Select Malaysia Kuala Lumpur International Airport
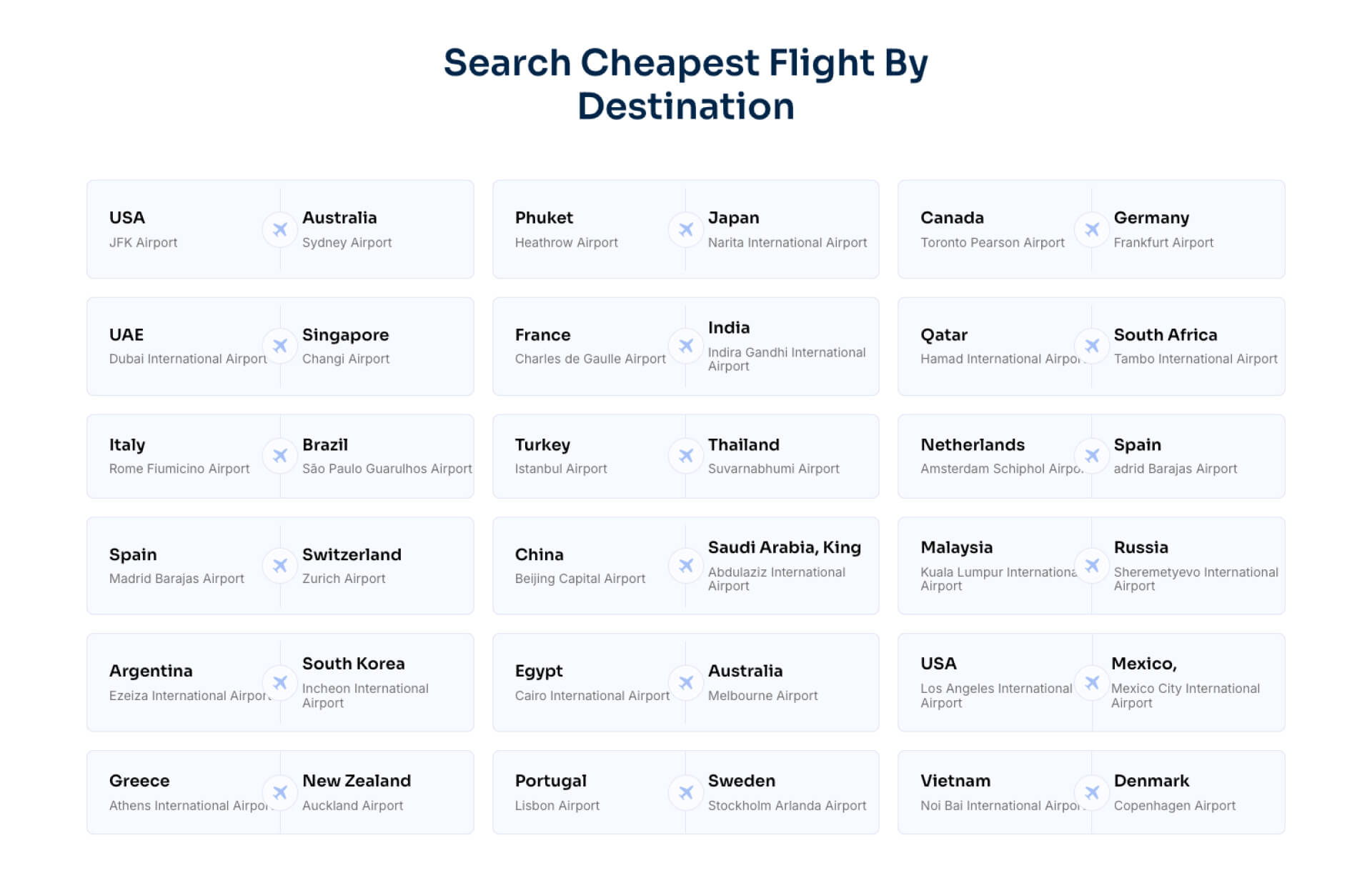The height and width of the screenshot is (873, 1372). click(998, 566)
